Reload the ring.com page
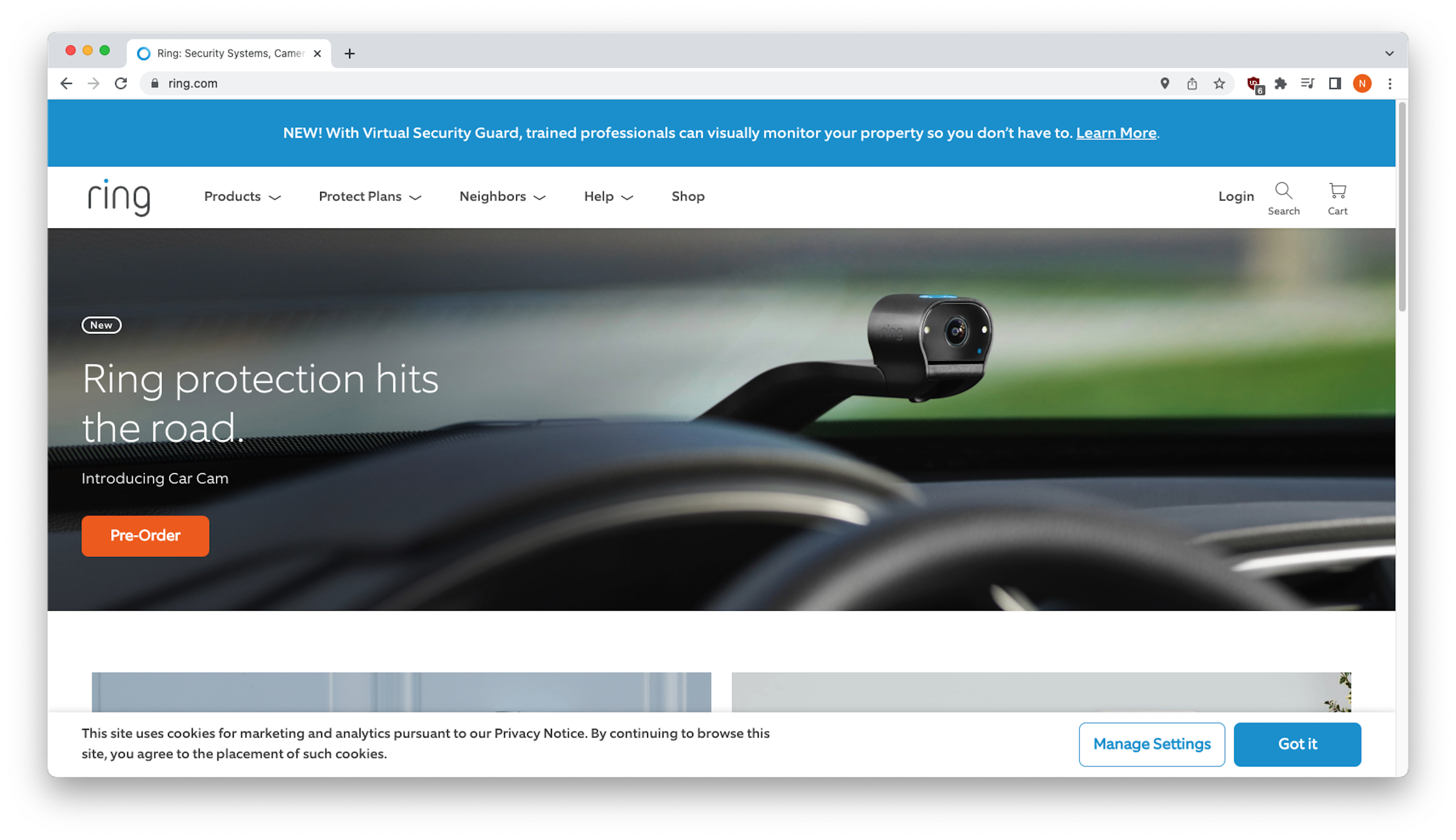The height and width of the screenshot is (840, 1456). 120,84
